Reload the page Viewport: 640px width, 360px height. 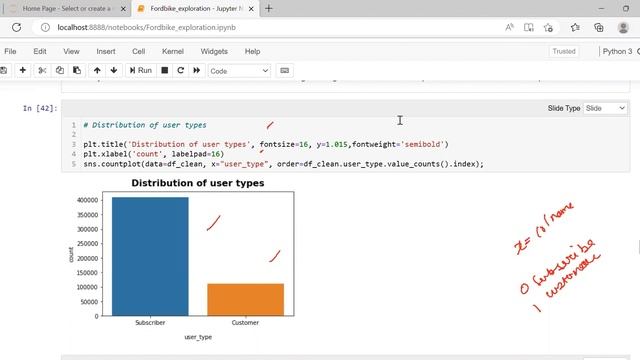tap(16, 27)
